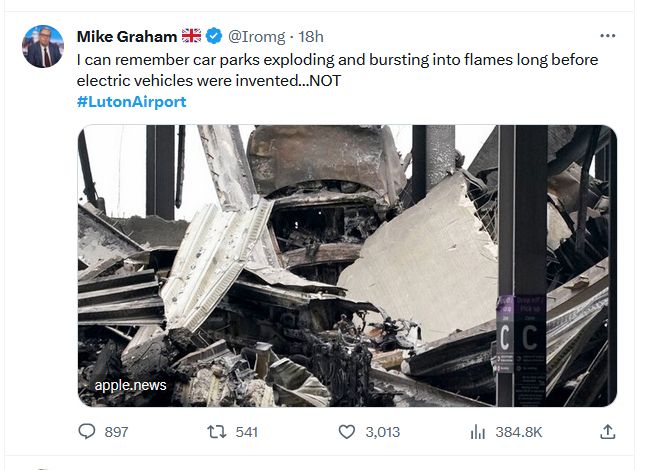Click the share upload arrow icon
The width and height of the screenshot is (662, 470).
(607, 432)
